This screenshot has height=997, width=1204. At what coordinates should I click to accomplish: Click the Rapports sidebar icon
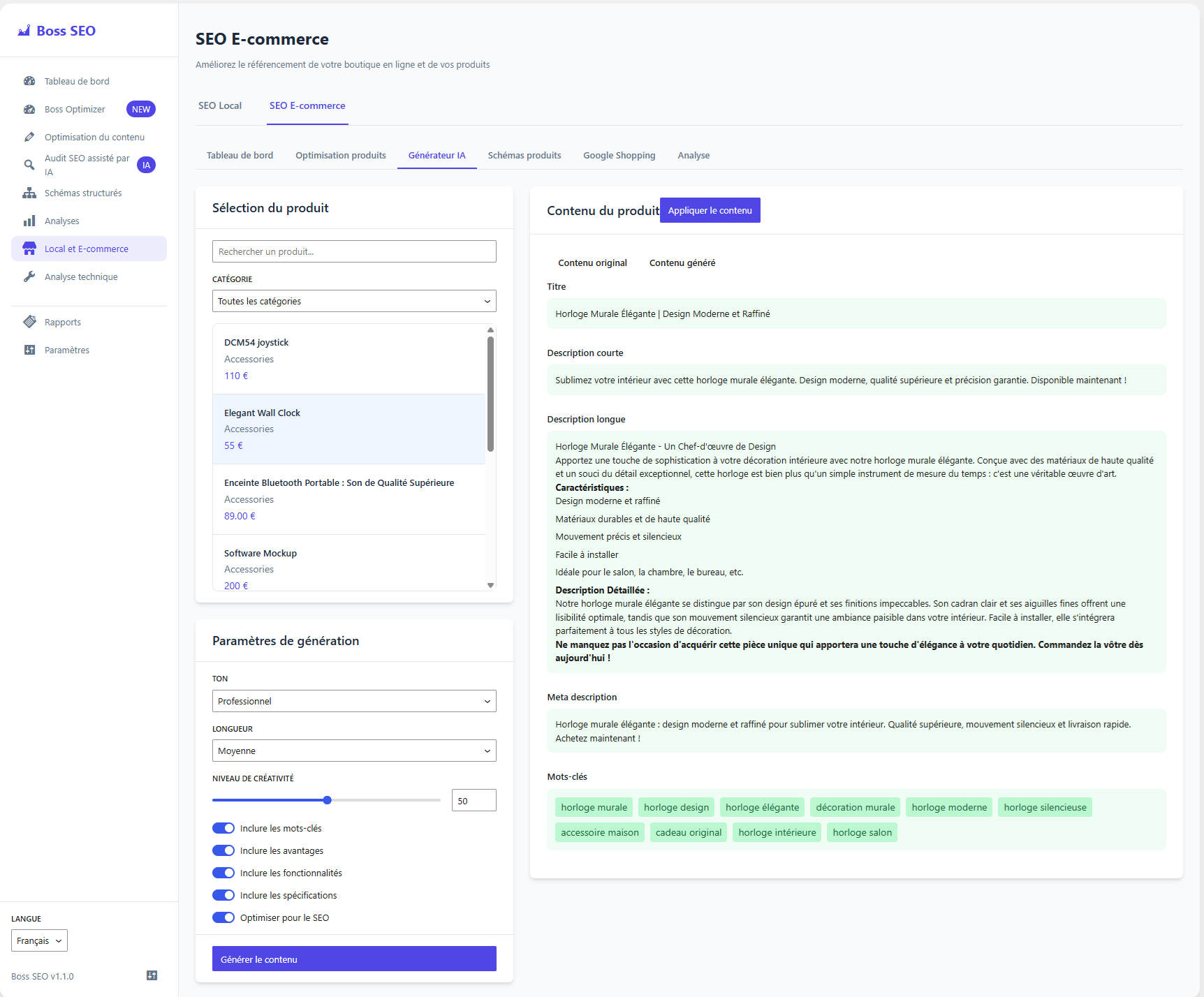(29, 322)
